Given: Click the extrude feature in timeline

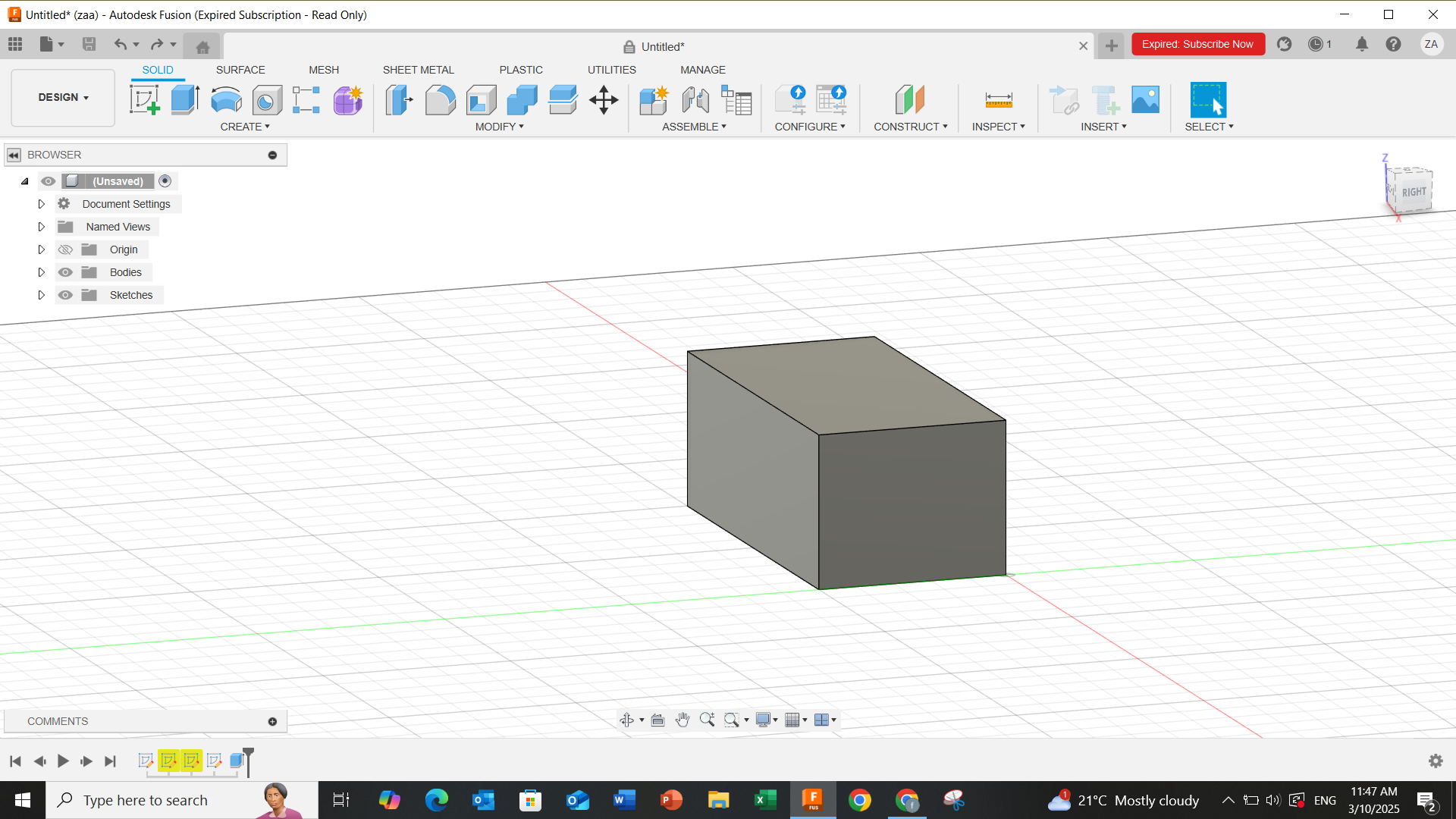Looking at the screenshot, I should [x=237, y=761].
